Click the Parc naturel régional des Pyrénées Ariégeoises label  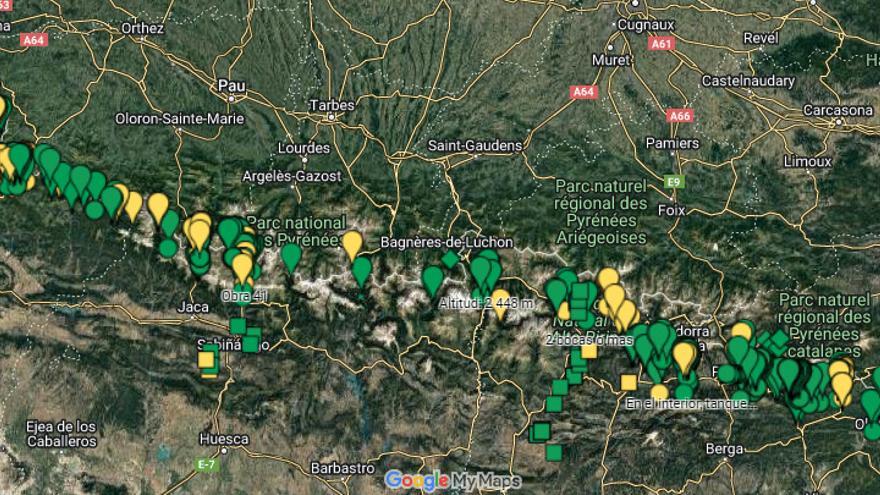601,212
